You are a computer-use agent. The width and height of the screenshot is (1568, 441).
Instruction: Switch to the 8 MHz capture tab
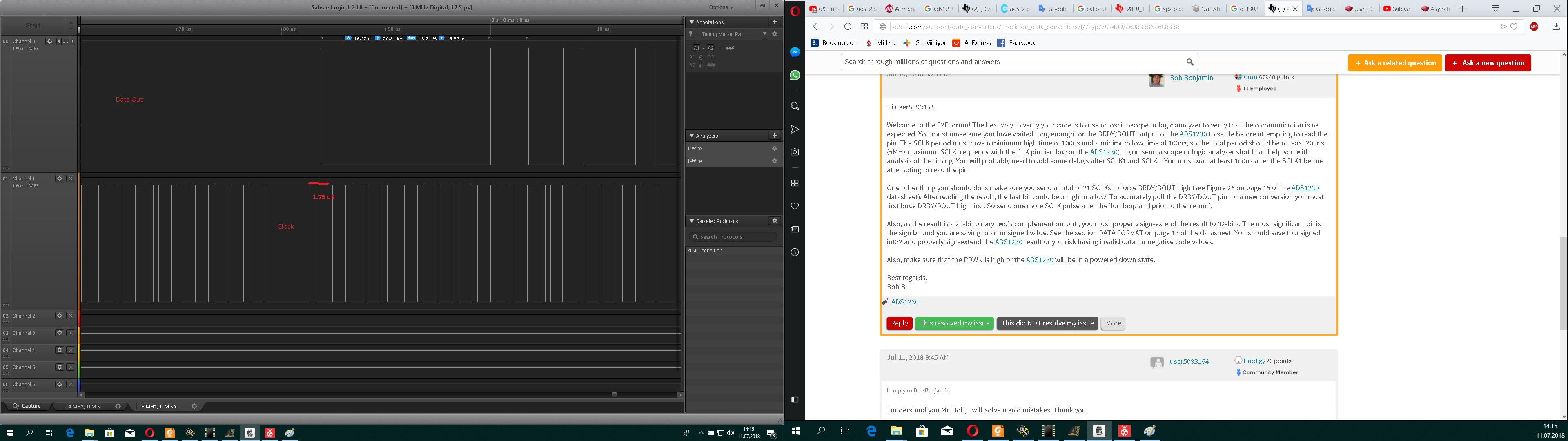click(160, 406)
